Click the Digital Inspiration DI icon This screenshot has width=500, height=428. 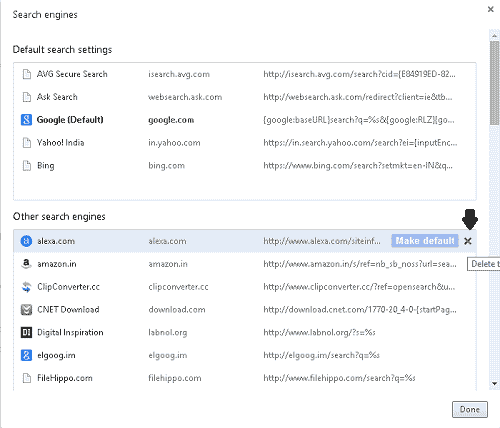click(x=26, y=332)
